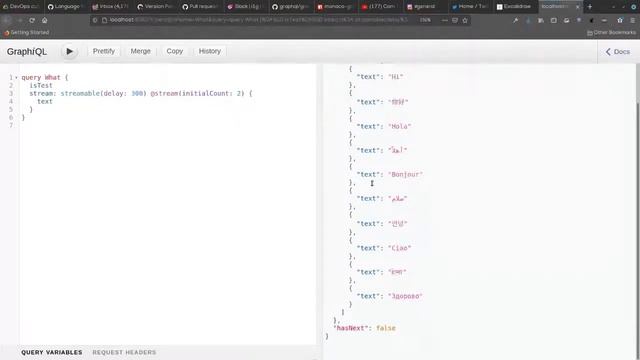Switch to the Version tab
This screenshot has width=640, height=360.
click(155, 7)
